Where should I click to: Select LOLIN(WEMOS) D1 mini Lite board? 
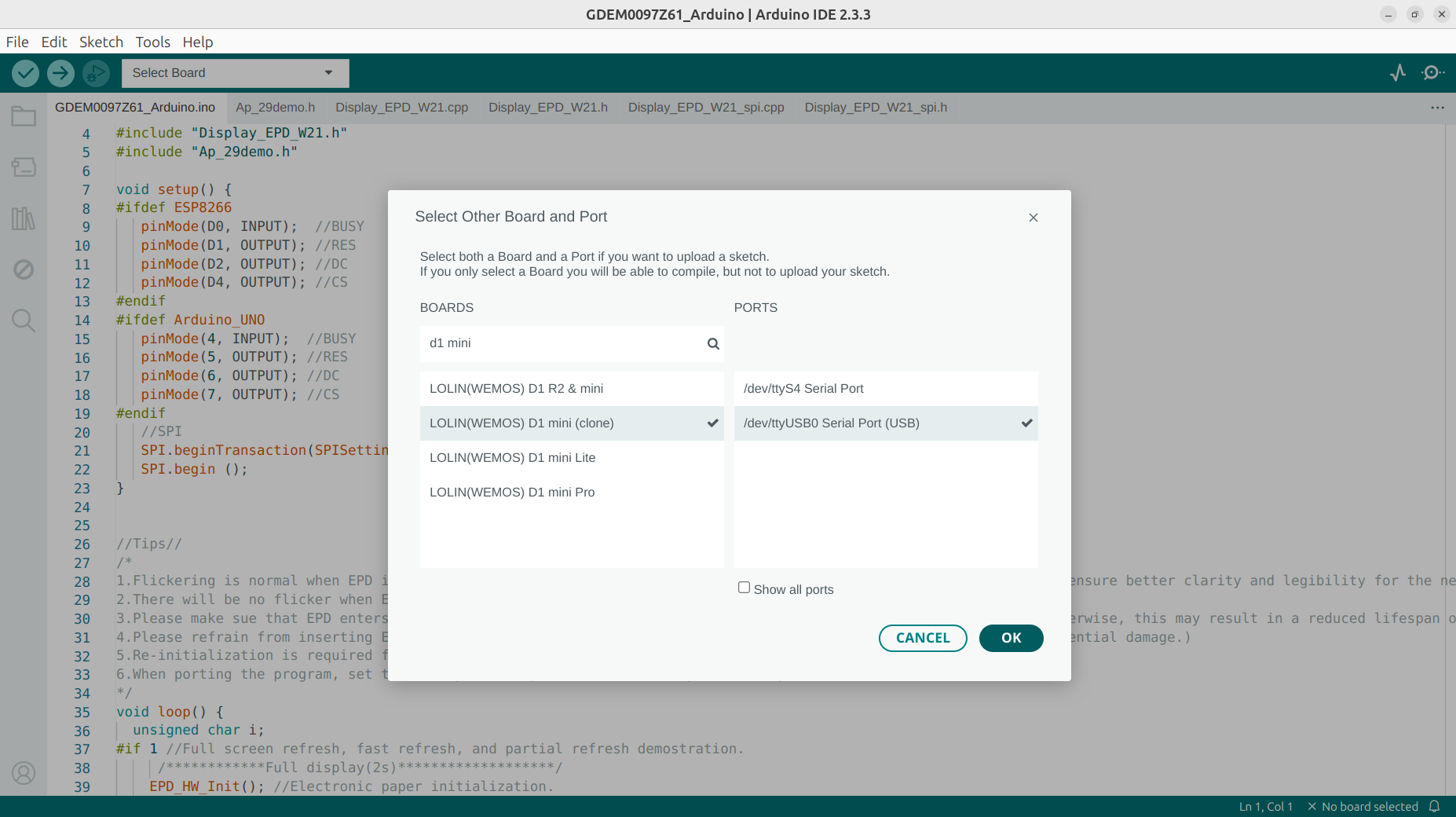coord(572,458)
